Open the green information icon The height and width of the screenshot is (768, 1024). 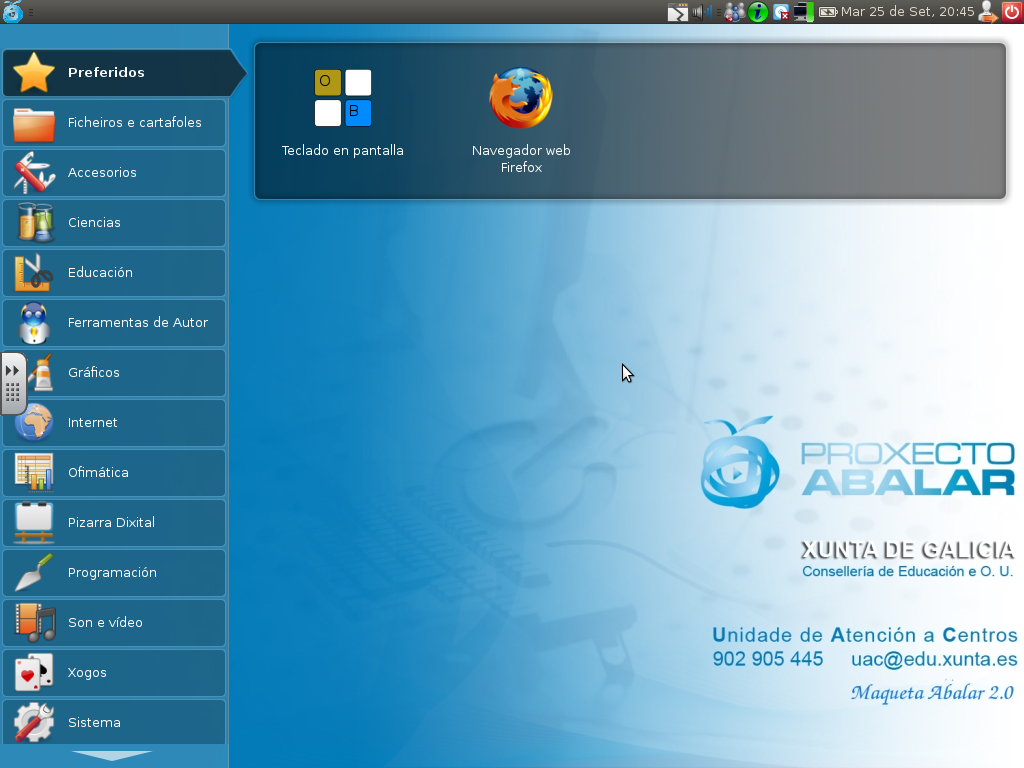(x=758, y=12)
